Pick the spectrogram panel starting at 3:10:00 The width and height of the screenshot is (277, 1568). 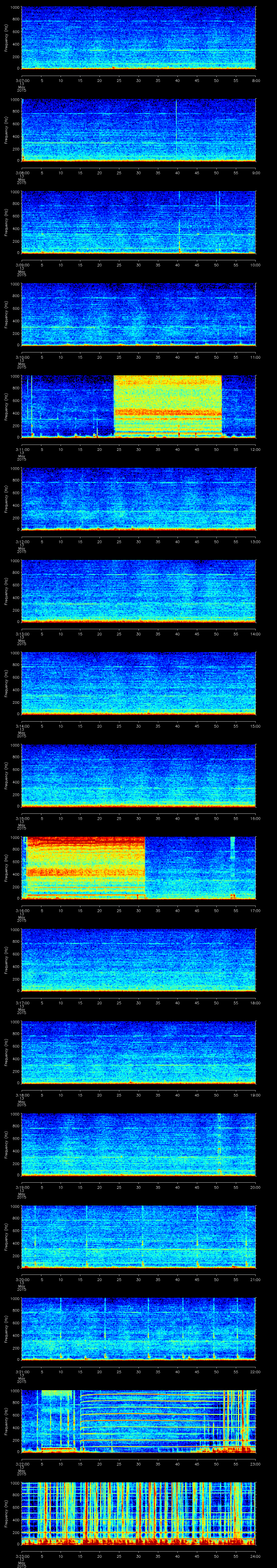[x=139, y=315]
